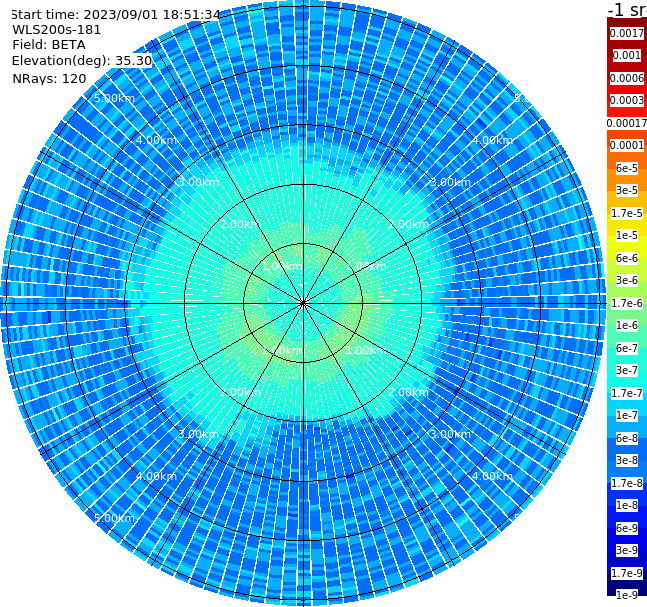Screen dimensions: 647x607
Task: Click the 1.7e-6 colorbar label
Action: click(x=627, y=303)
